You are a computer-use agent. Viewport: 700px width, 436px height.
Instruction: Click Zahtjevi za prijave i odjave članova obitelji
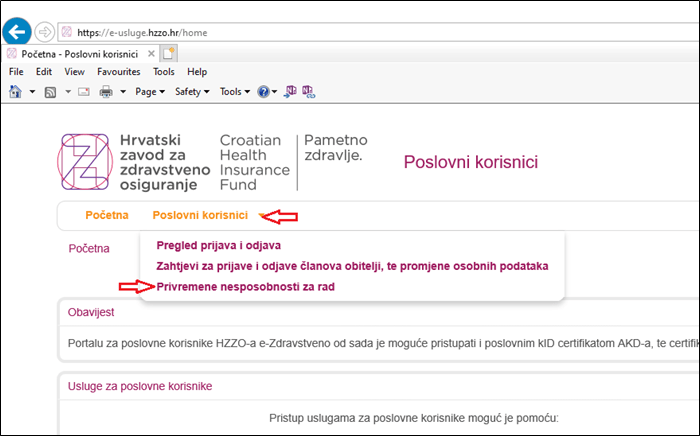click(x=352, y=265)
